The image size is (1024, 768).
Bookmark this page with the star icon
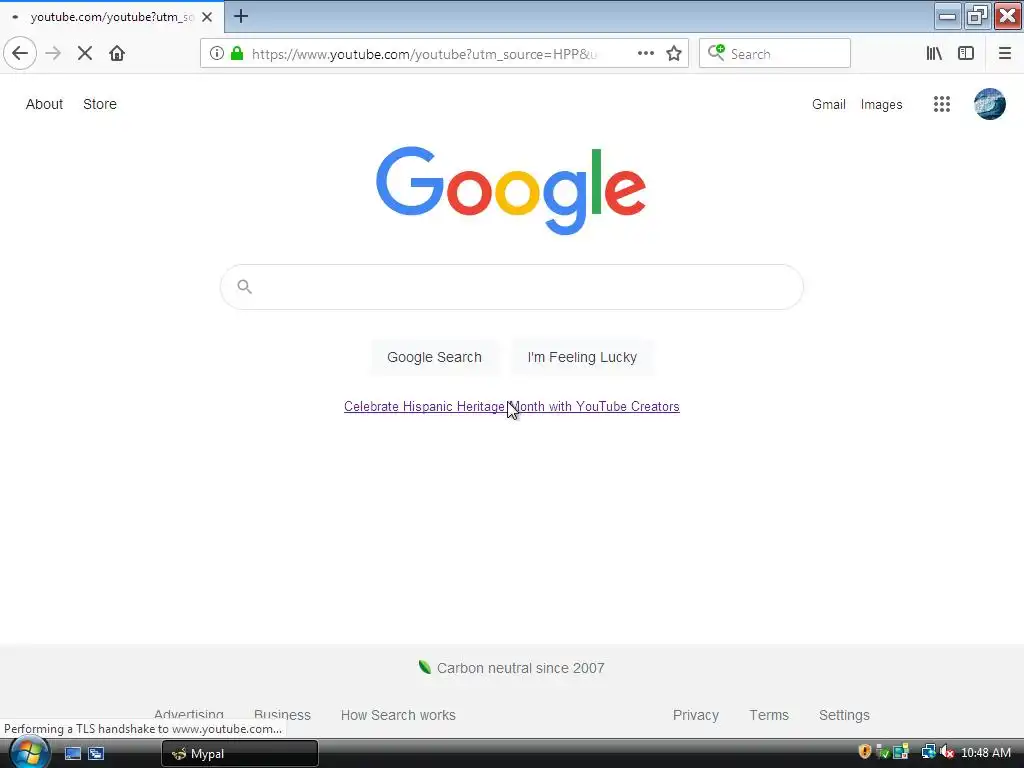[674, 53]
